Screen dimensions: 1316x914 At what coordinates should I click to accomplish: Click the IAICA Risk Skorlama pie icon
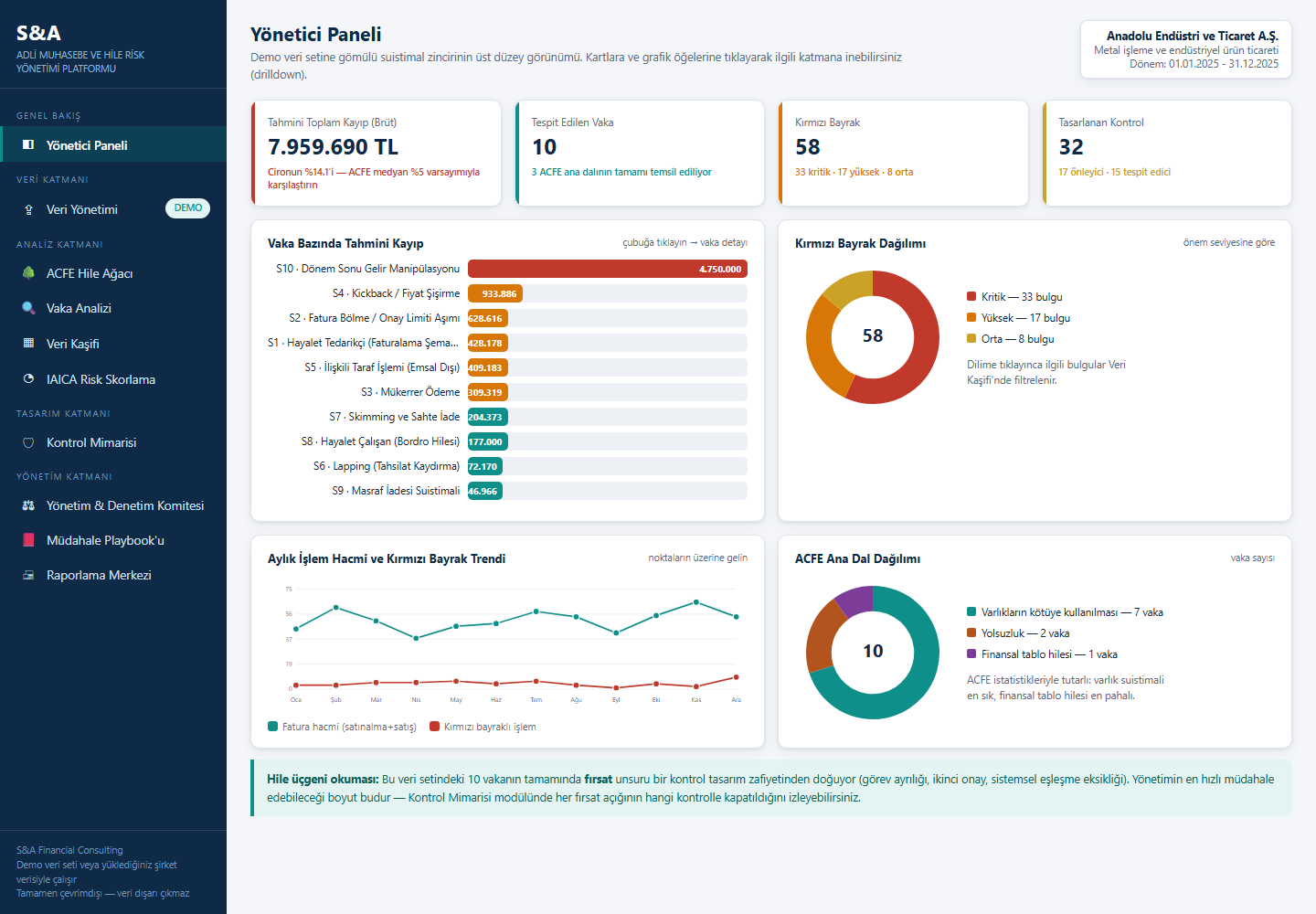click(28, 379)
